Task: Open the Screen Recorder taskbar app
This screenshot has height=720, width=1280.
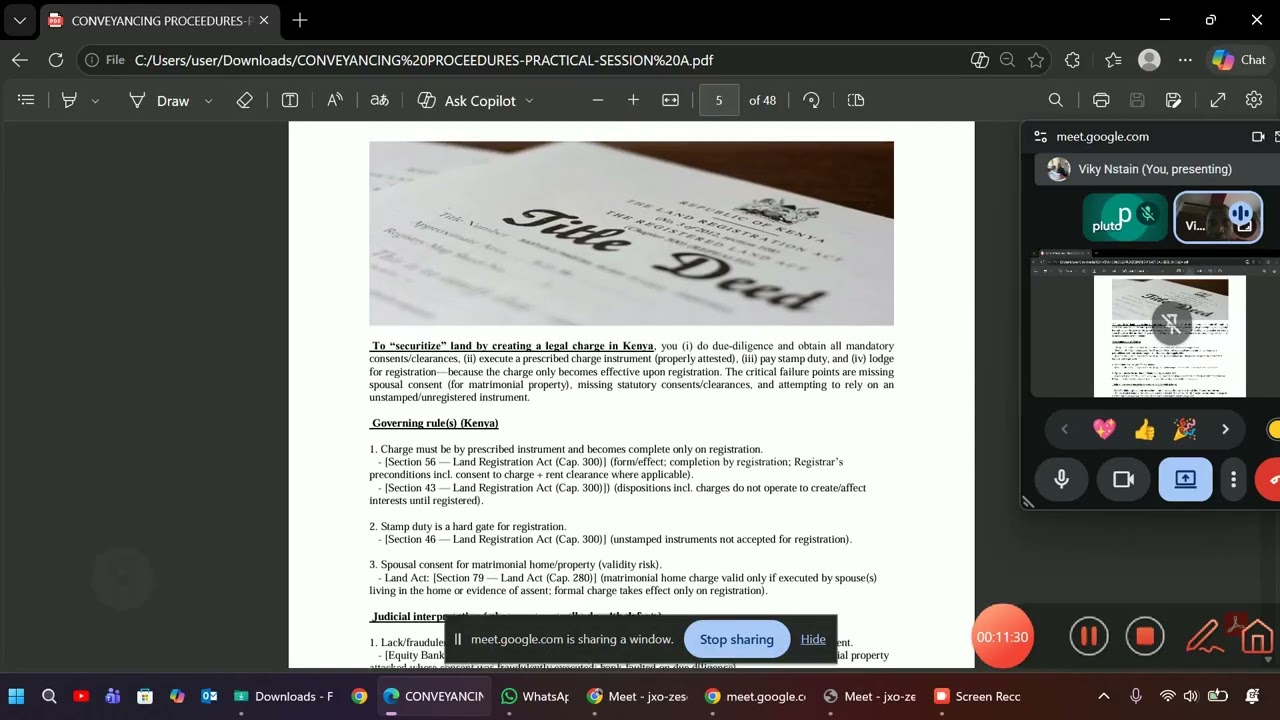Action: 977,696
